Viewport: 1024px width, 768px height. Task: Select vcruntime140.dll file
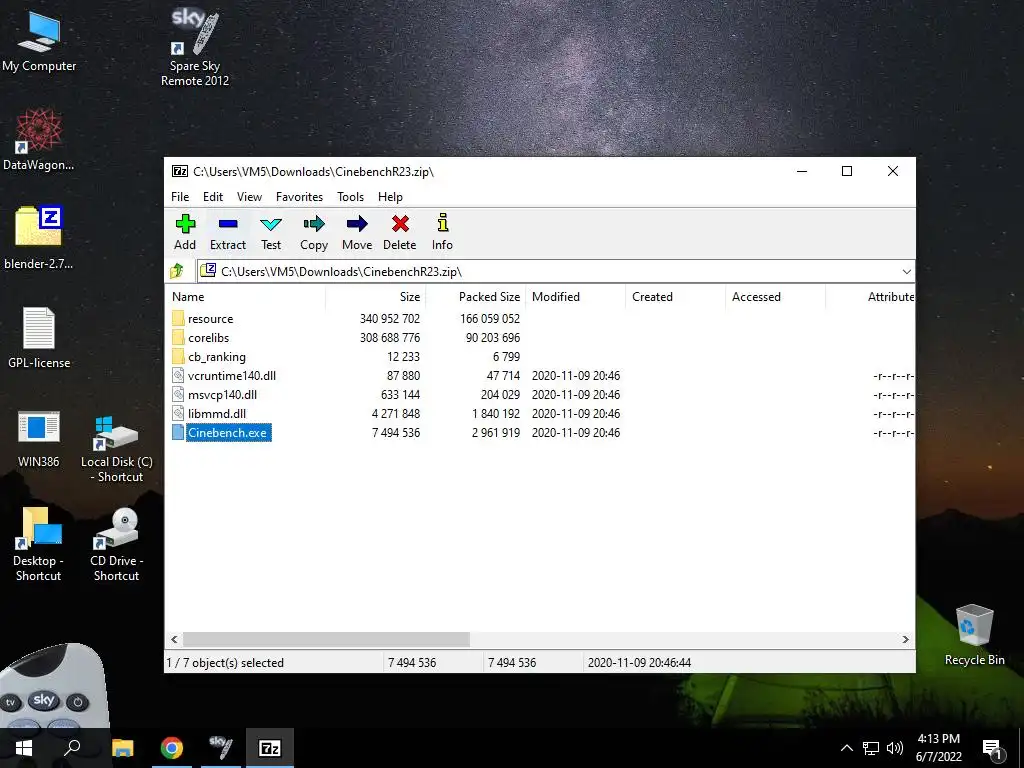(232, 376)
